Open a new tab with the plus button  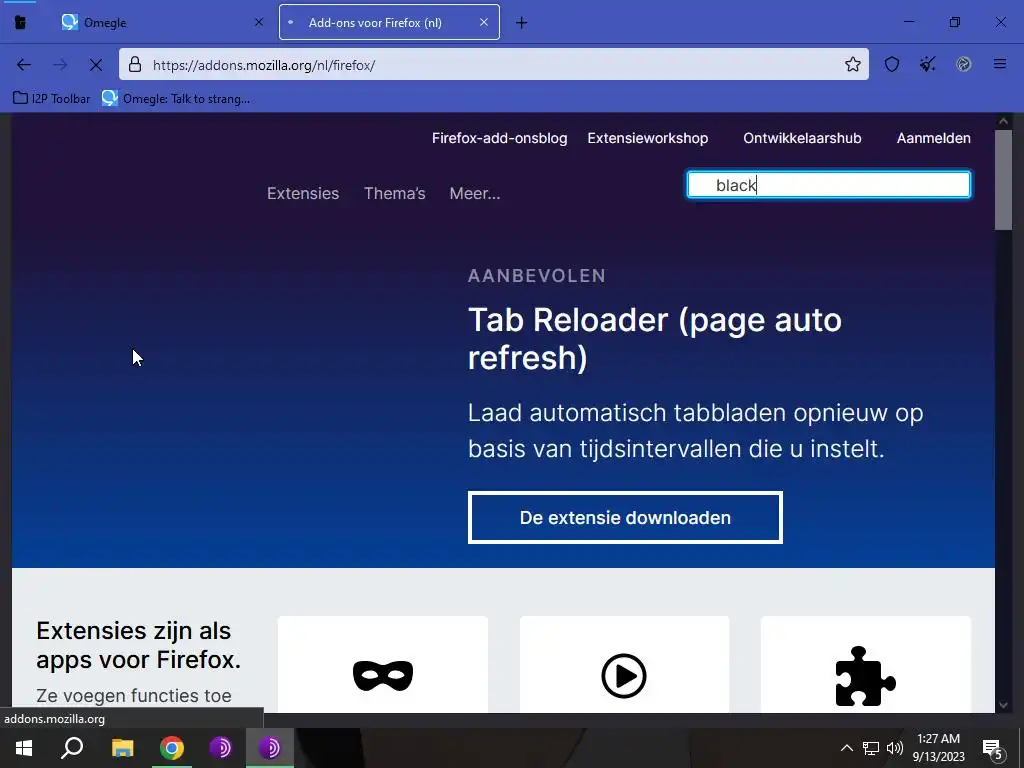pos(521,23)
